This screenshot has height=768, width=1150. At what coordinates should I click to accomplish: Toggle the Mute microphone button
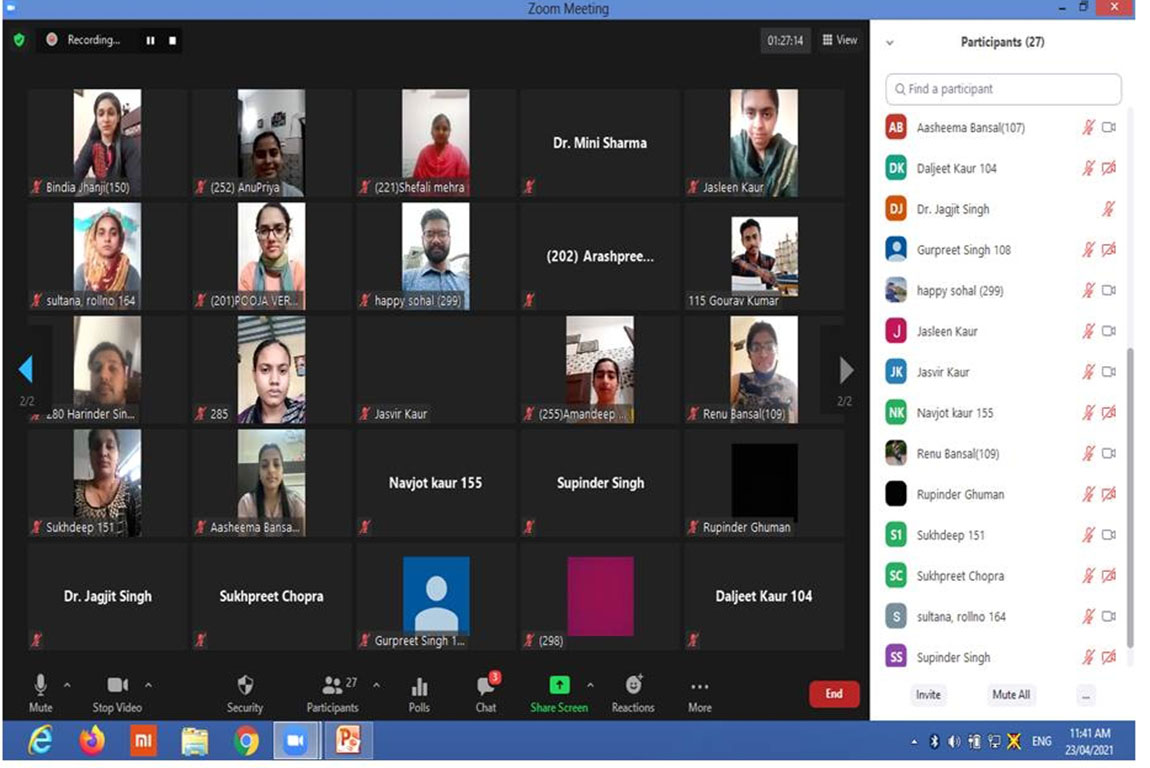pyautogui.click(x=40, y=685)
